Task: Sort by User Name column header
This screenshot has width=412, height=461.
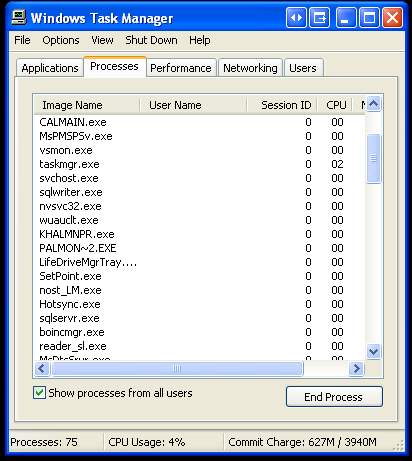Action: (193, 105)
